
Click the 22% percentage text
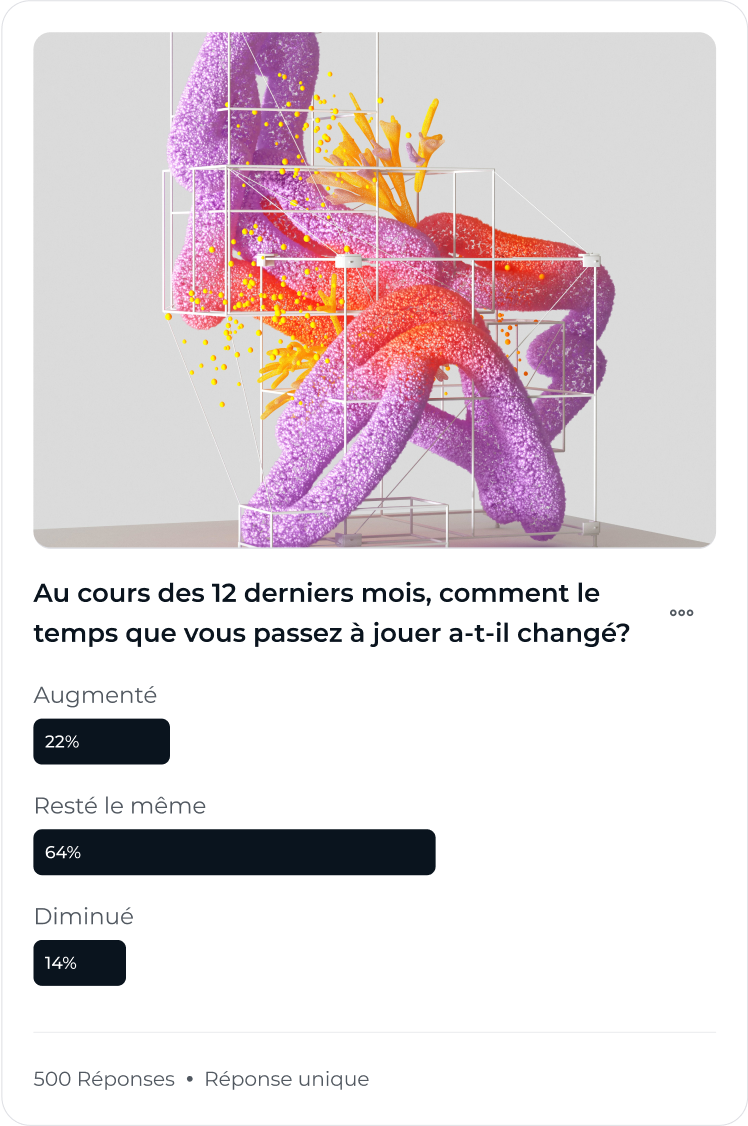62,742
